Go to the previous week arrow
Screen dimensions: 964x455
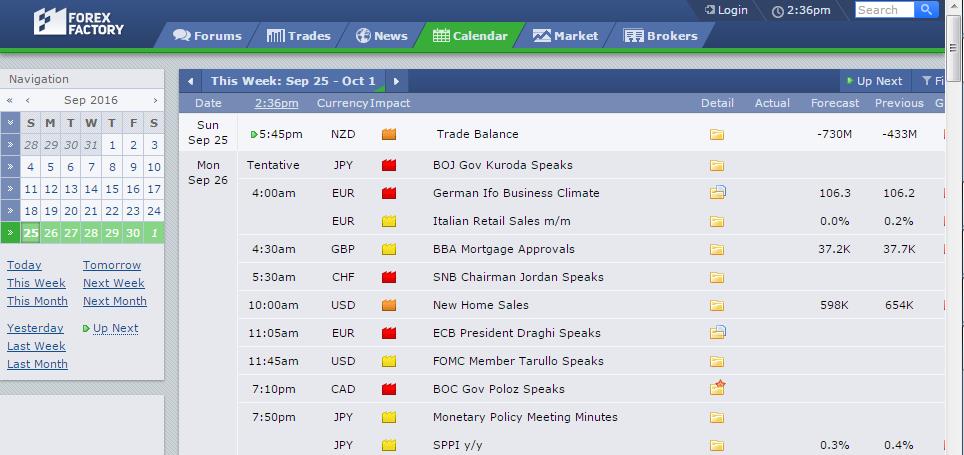[191, 81]
